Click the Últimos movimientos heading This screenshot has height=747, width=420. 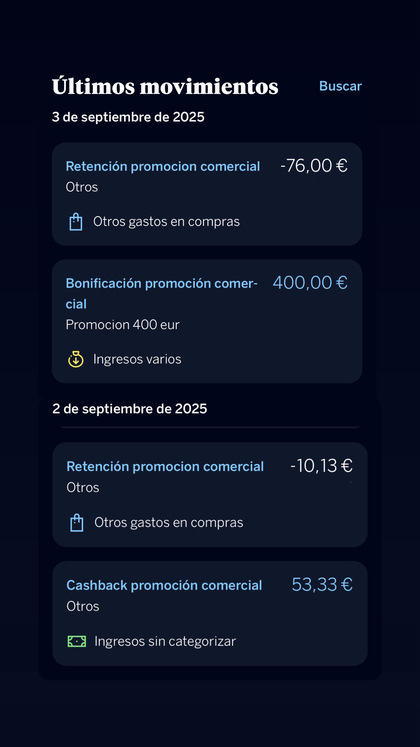point(165,87)
